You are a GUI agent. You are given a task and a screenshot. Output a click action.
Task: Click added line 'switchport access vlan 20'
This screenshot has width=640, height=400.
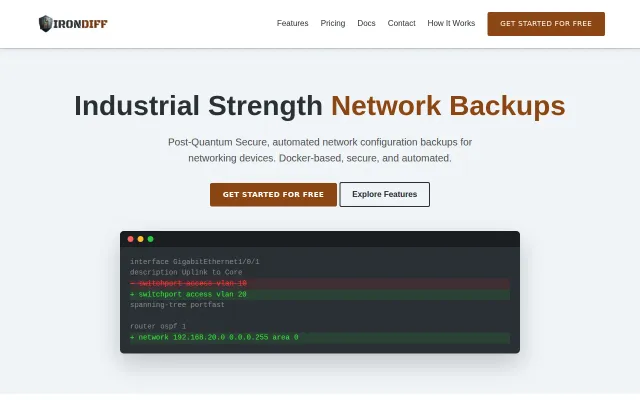pyautogui.click(x=320, y=294)
